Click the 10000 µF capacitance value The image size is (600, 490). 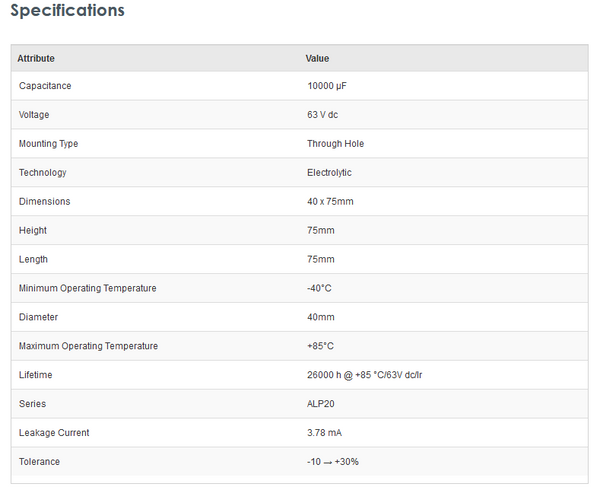pyautogui.click(x=327, y=86)
